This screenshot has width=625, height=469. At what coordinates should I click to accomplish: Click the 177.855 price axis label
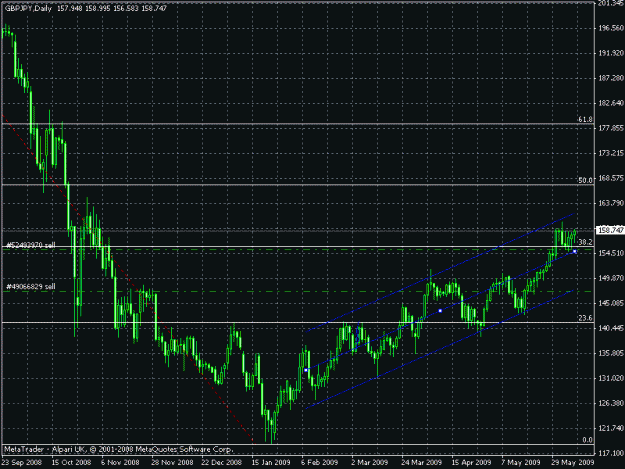coord(611,128)
